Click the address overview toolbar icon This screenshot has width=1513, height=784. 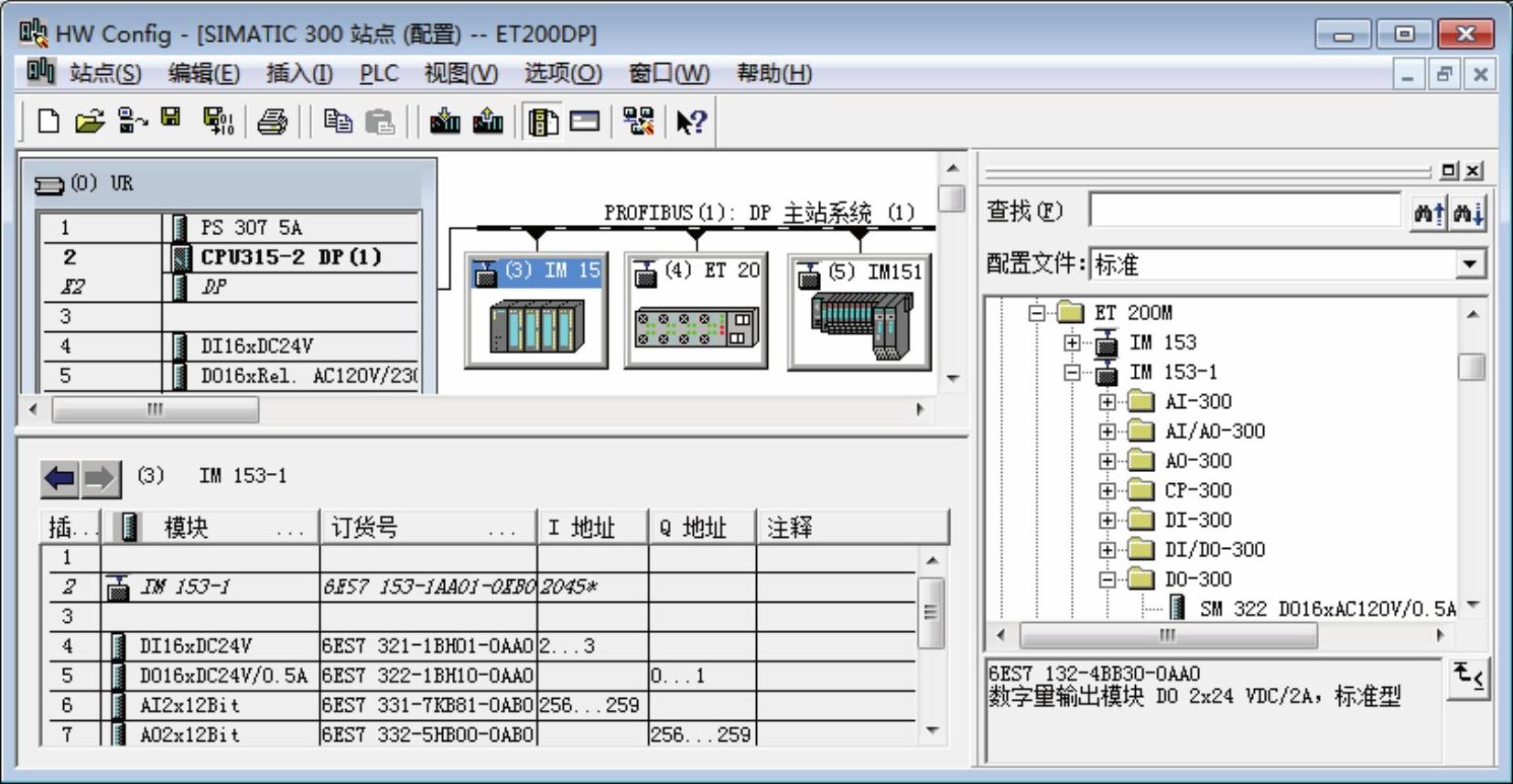[584, 121]
